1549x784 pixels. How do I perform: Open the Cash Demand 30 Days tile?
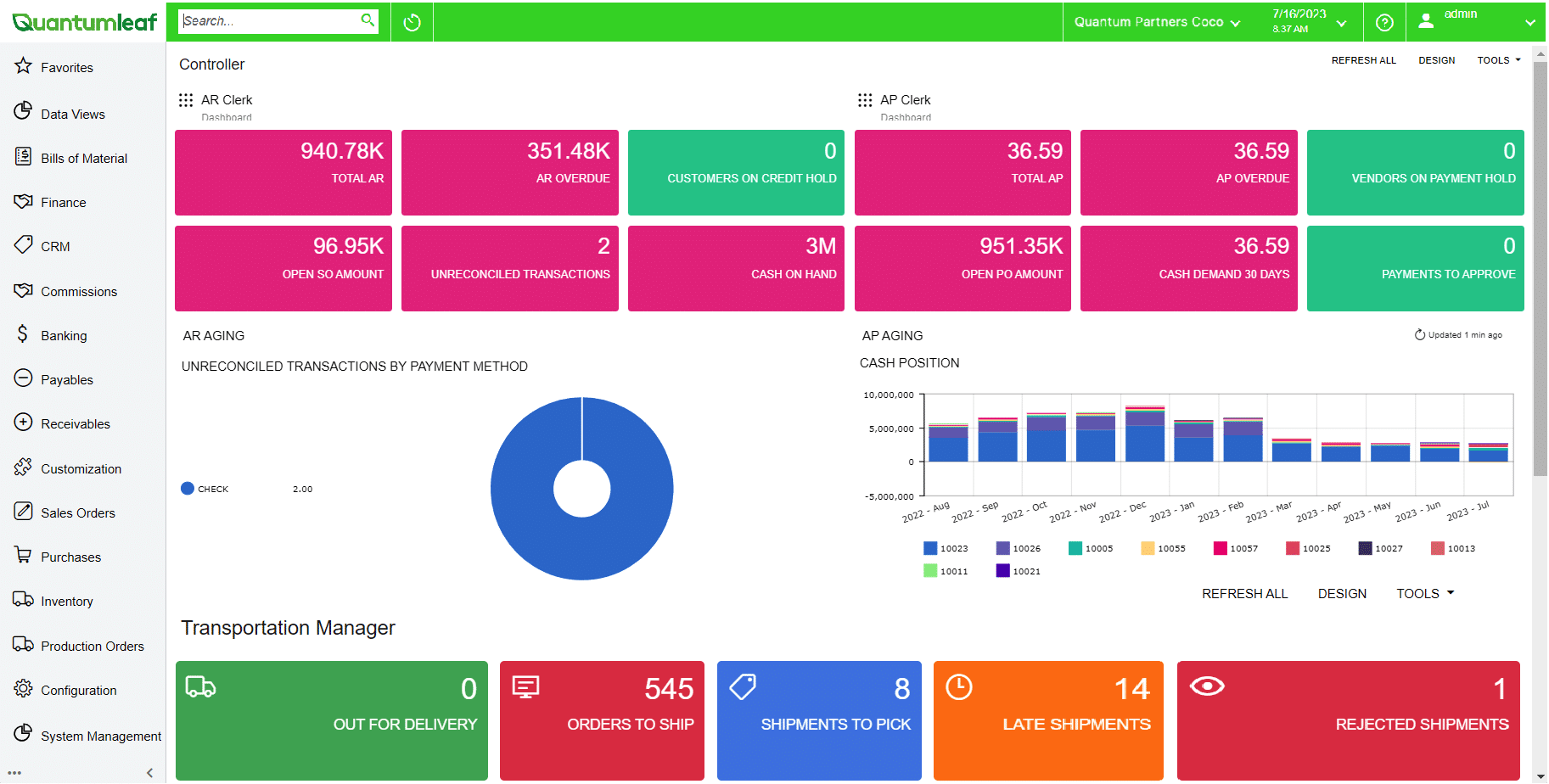1189,268
